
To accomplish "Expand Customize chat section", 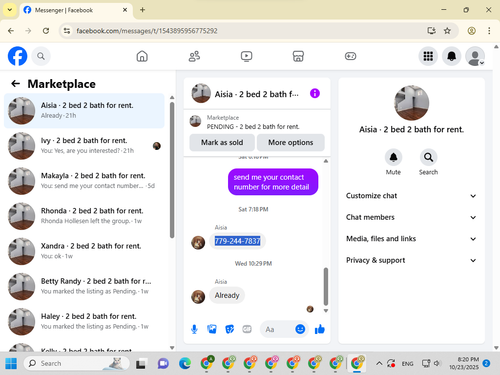I will coord(411,196).
